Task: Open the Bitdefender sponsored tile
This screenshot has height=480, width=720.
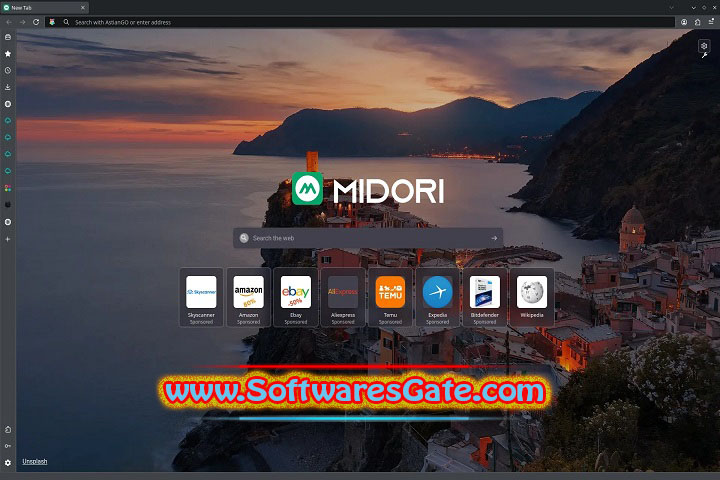Action: pos(485,298)
